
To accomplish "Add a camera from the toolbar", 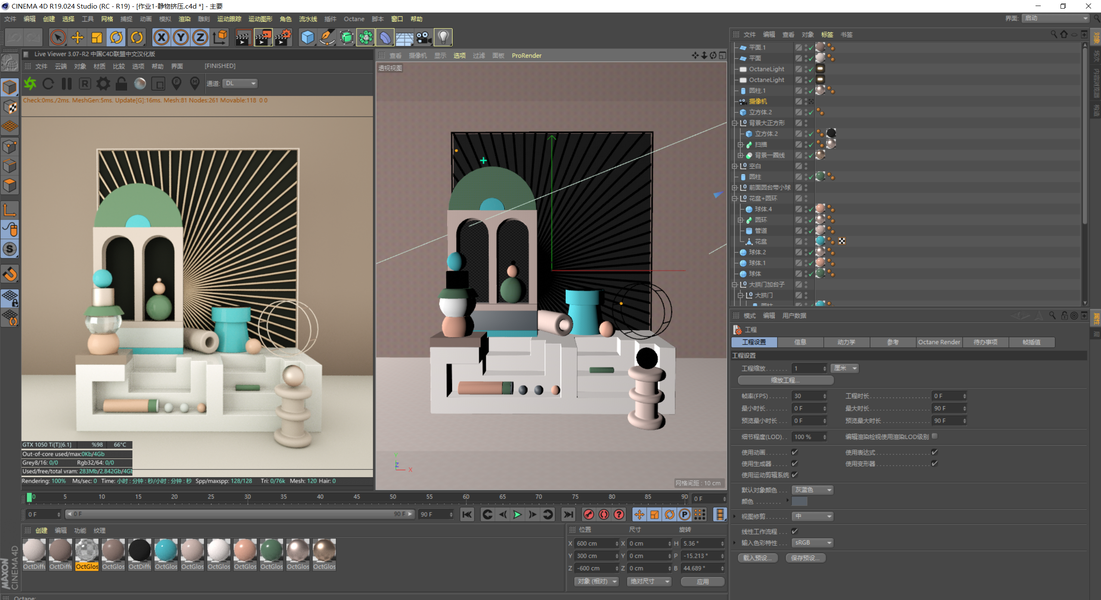I will [423, 37].
